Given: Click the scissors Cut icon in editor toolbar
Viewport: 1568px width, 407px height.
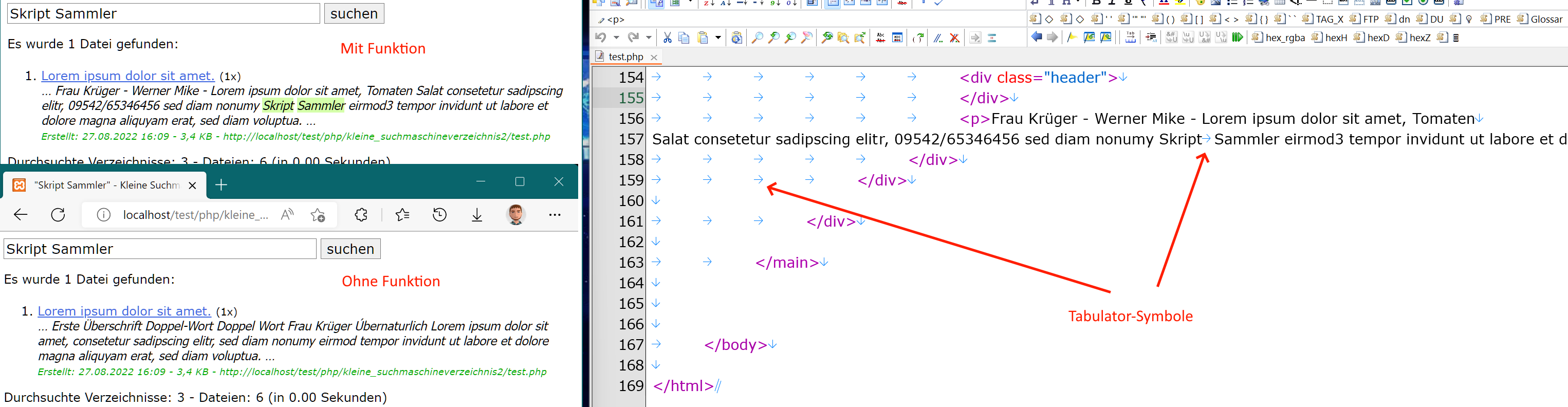Looking at the screenshot, I should coord(667,38).
